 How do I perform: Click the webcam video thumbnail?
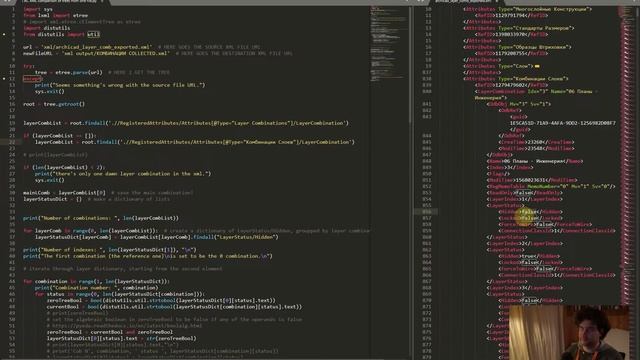[x=569, y=332]
